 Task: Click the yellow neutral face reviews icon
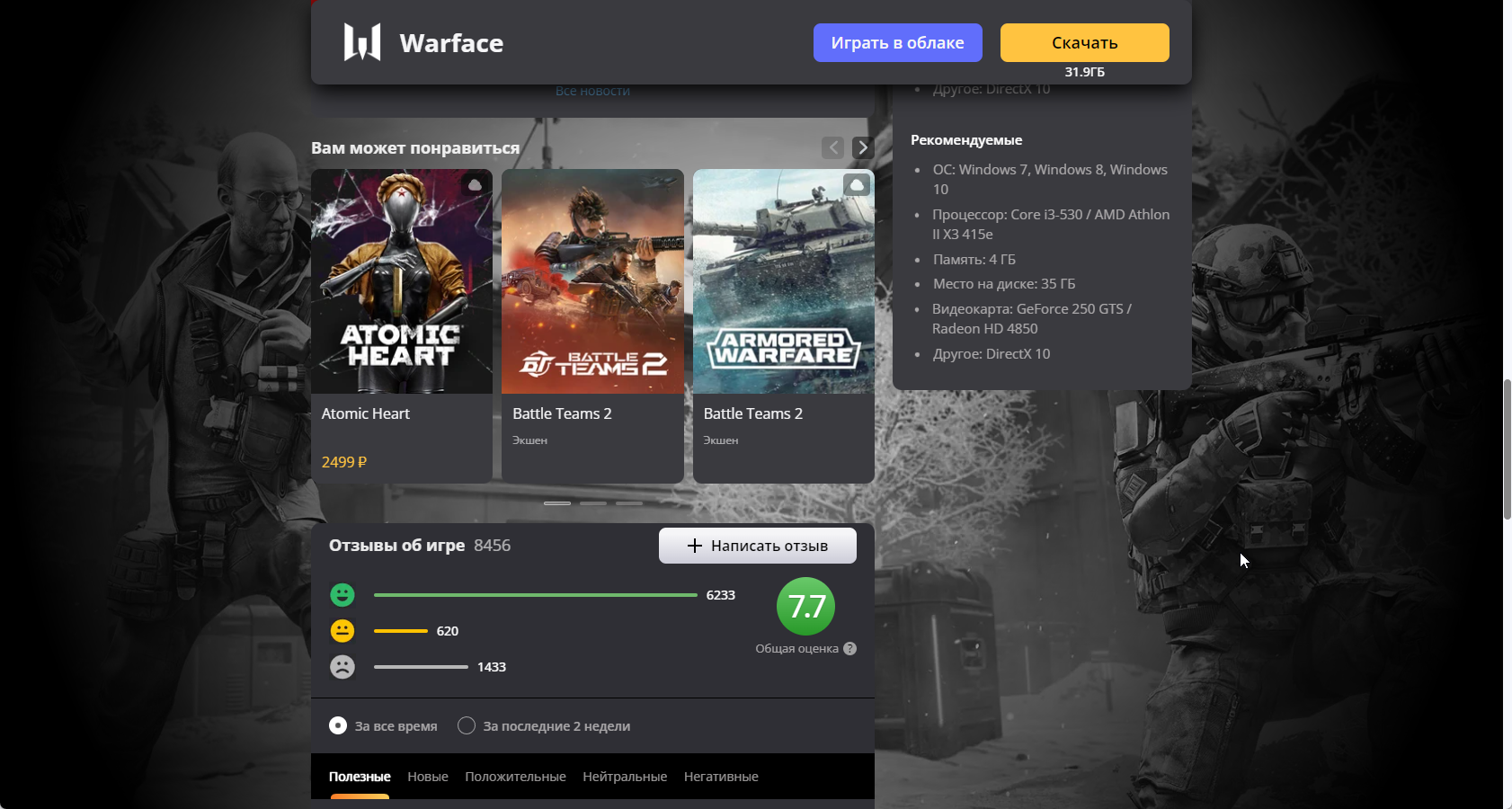tap(342, 631)
